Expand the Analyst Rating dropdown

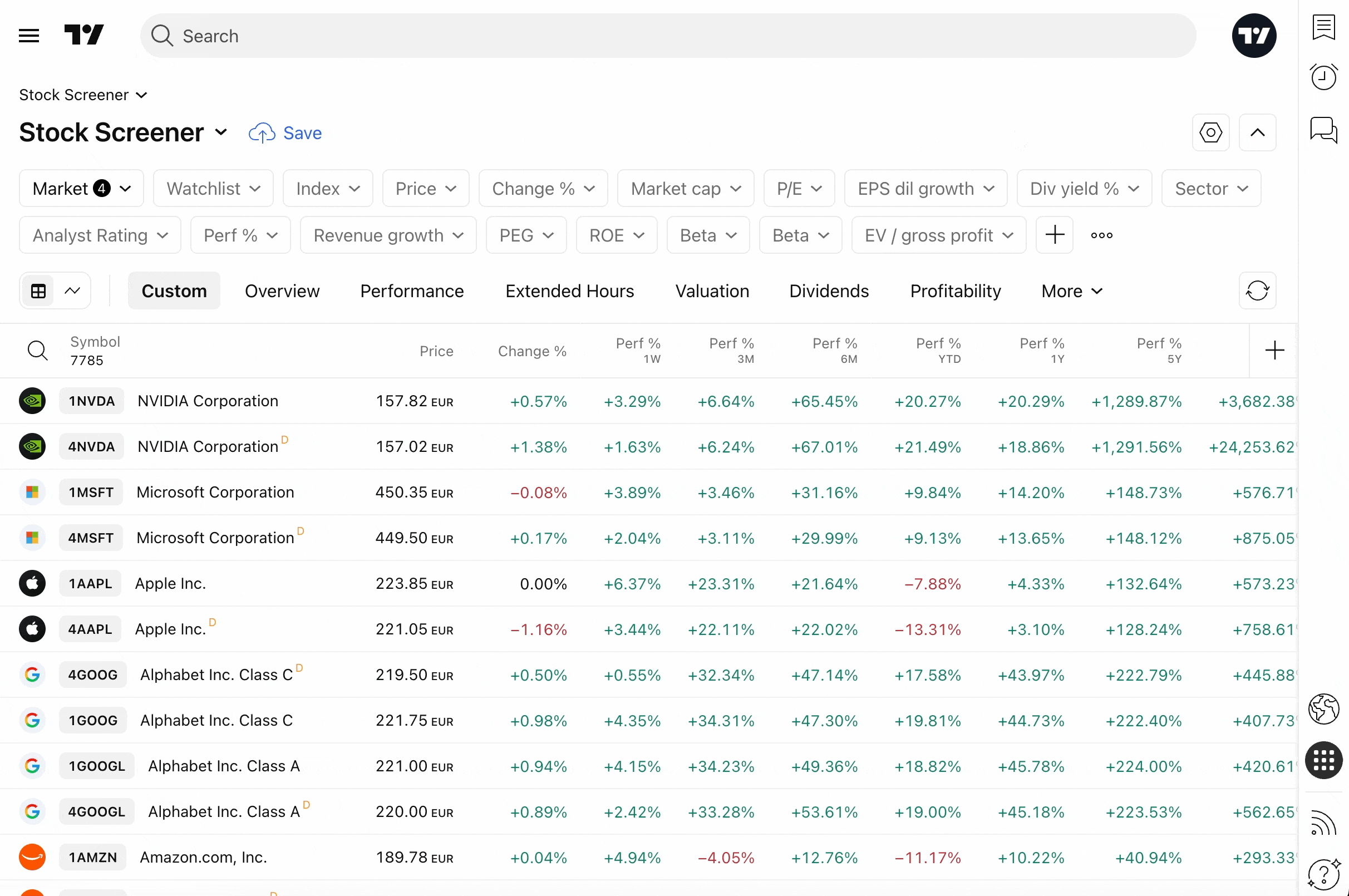100,235
